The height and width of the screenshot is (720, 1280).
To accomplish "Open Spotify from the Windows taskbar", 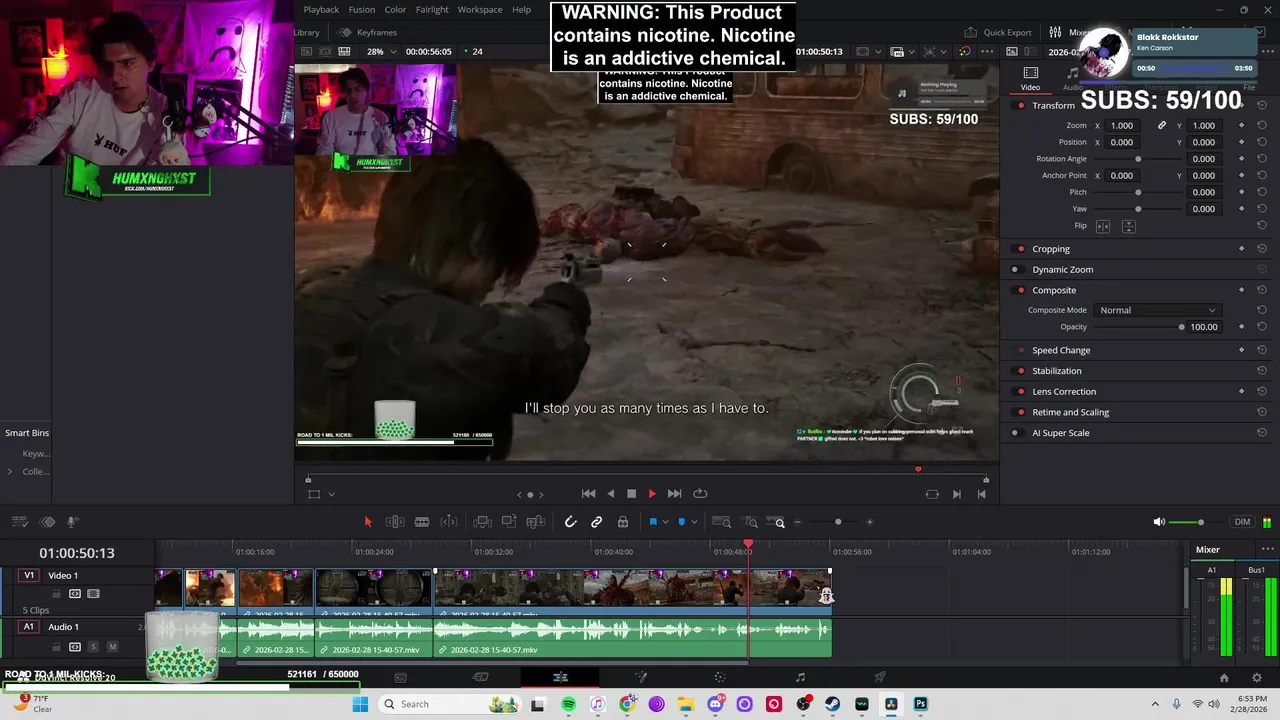I will pos(568,705).
